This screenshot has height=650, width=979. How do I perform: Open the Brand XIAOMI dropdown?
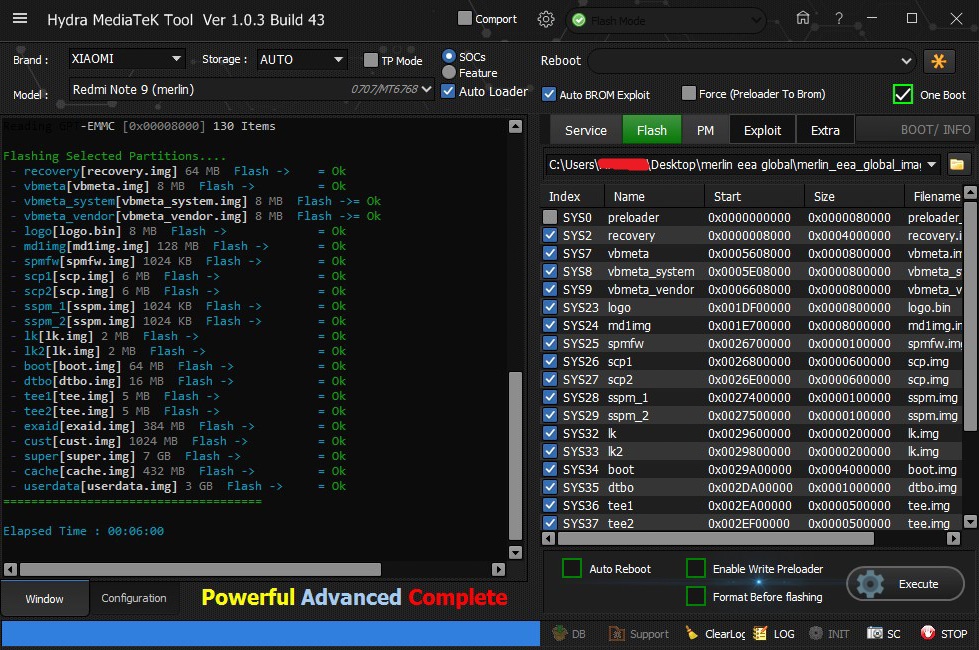click(x=127, y=59)
